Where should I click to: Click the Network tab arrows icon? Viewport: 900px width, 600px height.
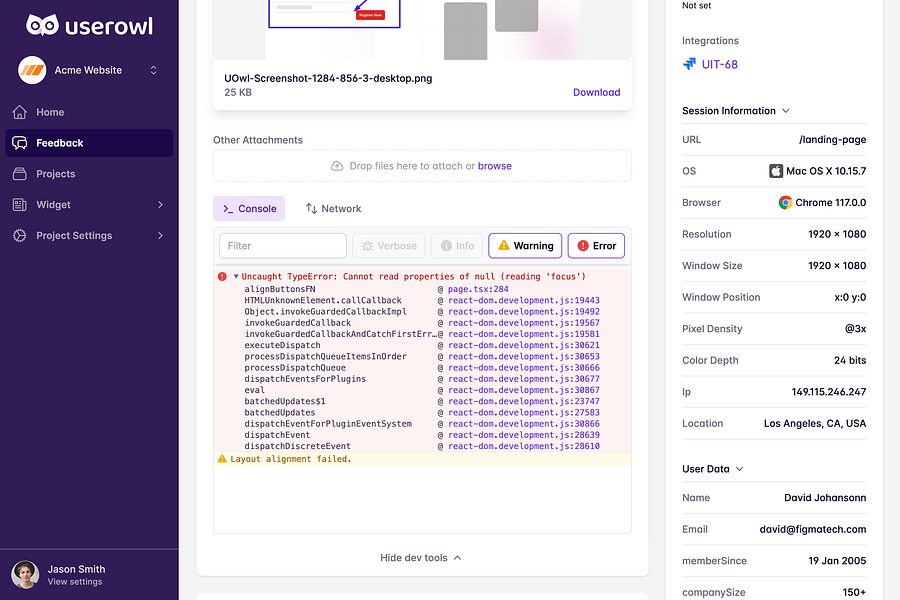point(311,208)
